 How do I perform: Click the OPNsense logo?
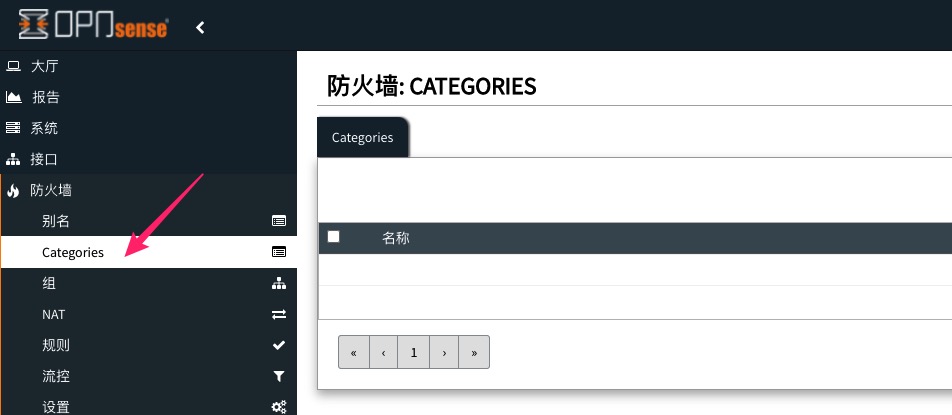[x=92, y=25]
